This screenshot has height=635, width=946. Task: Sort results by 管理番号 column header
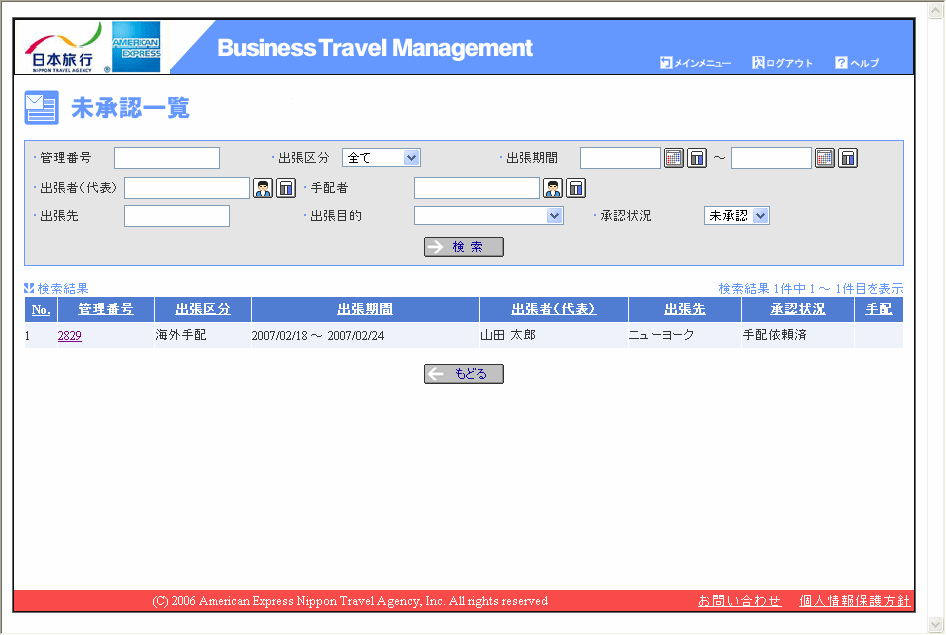tap(106, 309)
